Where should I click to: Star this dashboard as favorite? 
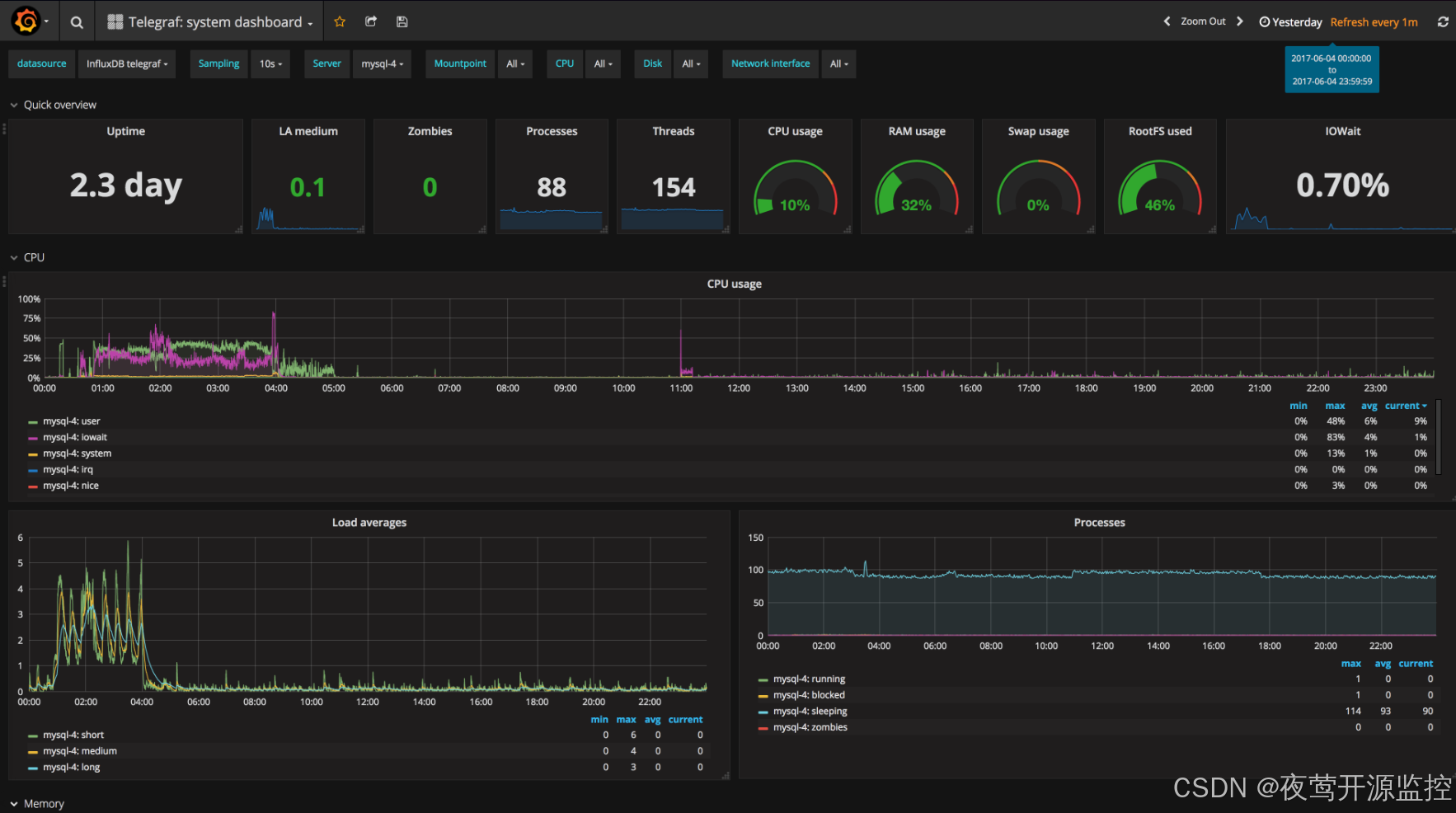(x=340, y=22)
